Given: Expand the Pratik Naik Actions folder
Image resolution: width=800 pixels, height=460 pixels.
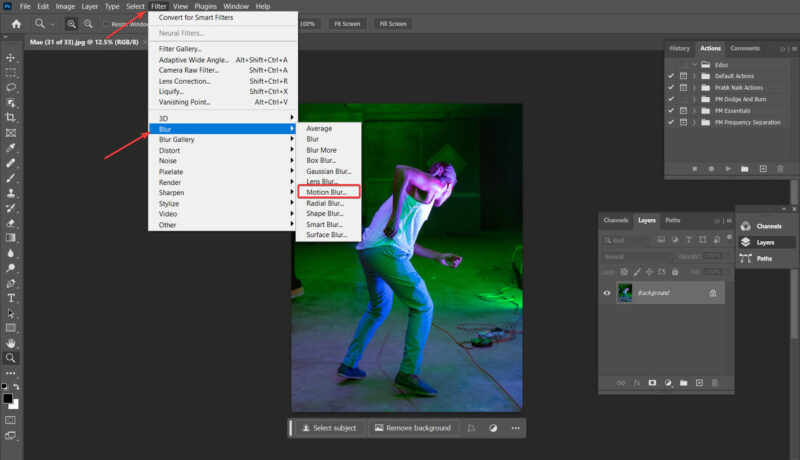Looking at the screenshot, I should [x=694, y=88].
